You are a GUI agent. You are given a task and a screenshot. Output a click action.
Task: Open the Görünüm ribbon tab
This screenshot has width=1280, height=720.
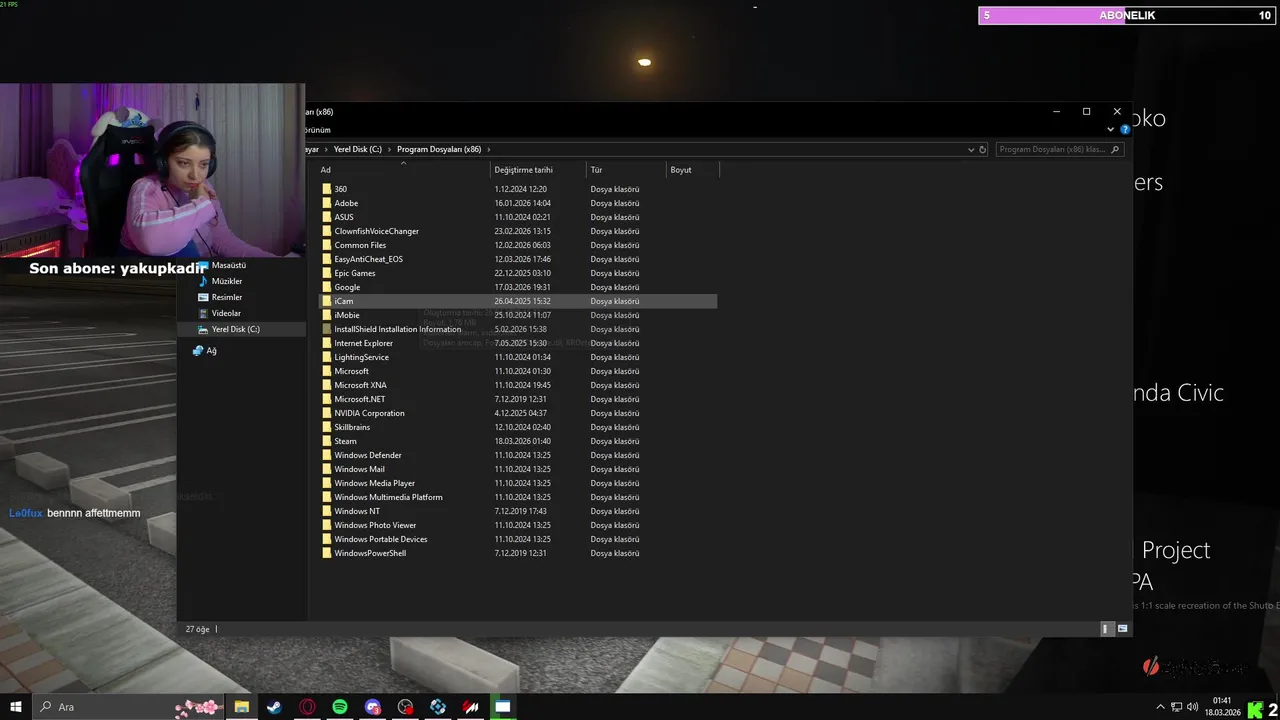tap(318, 130)
